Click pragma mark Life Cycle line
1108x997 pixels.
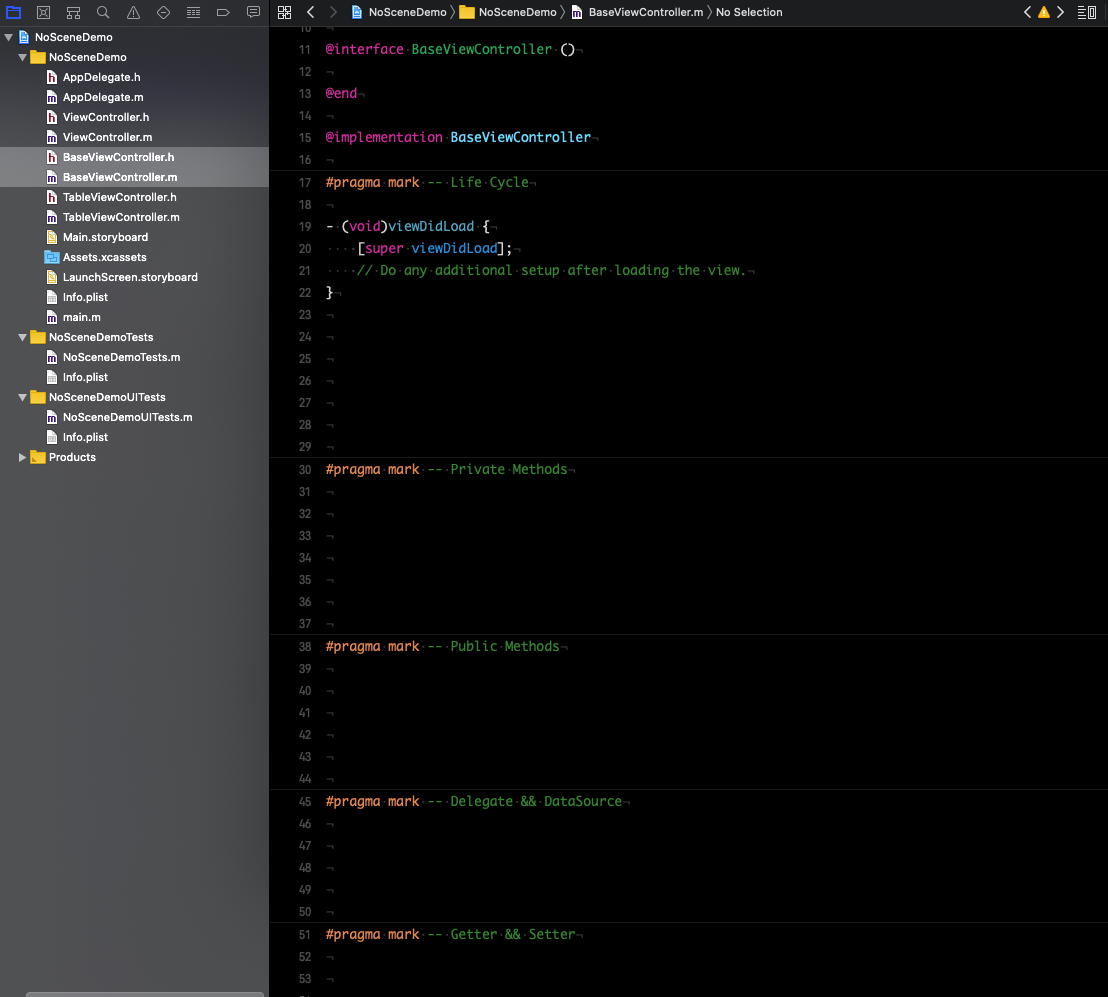[x=427, y=182]
